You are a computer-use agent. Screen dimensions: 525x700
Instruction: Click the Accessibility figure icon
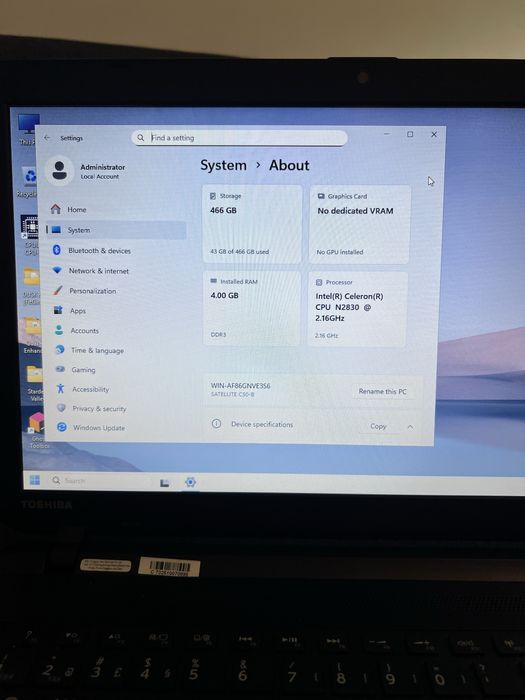61,388
